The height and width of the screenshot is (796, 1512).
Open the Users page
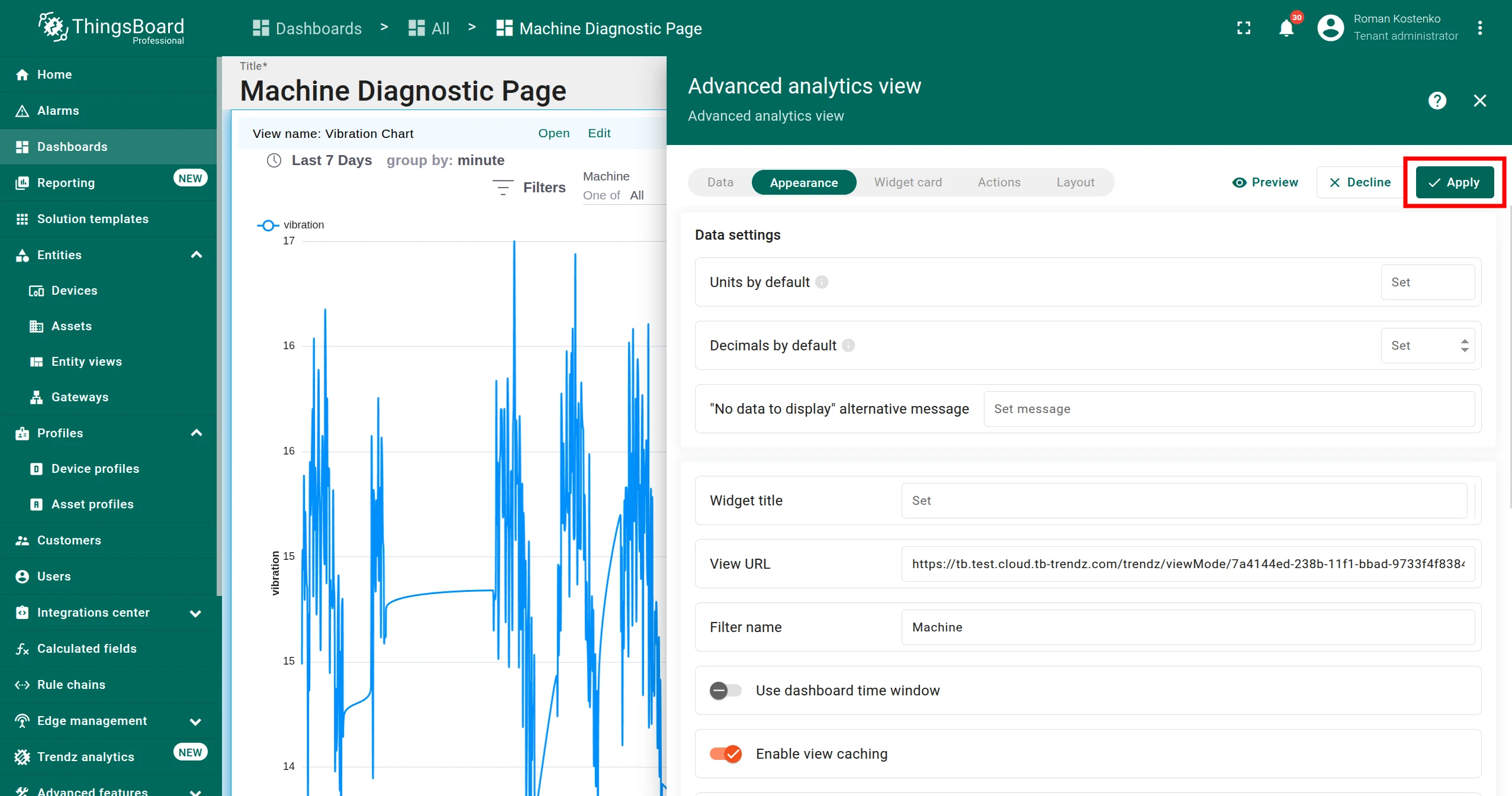(x=108, y=576)
